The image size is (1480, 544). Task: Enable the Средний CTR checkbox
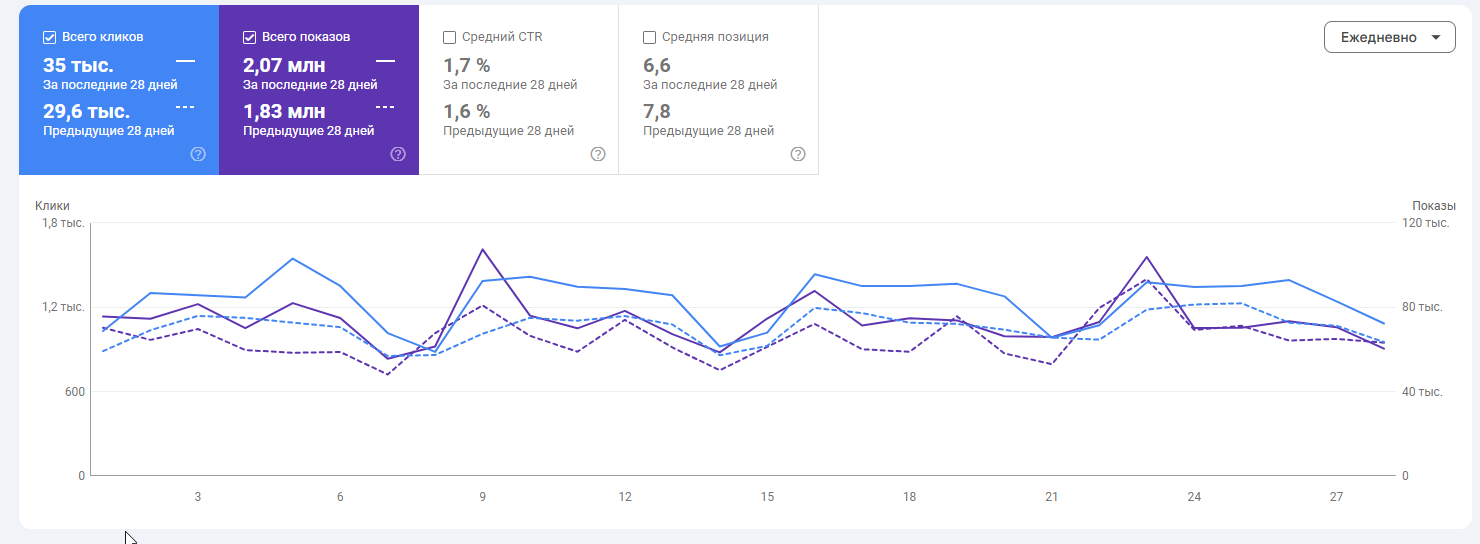point(449,37)
